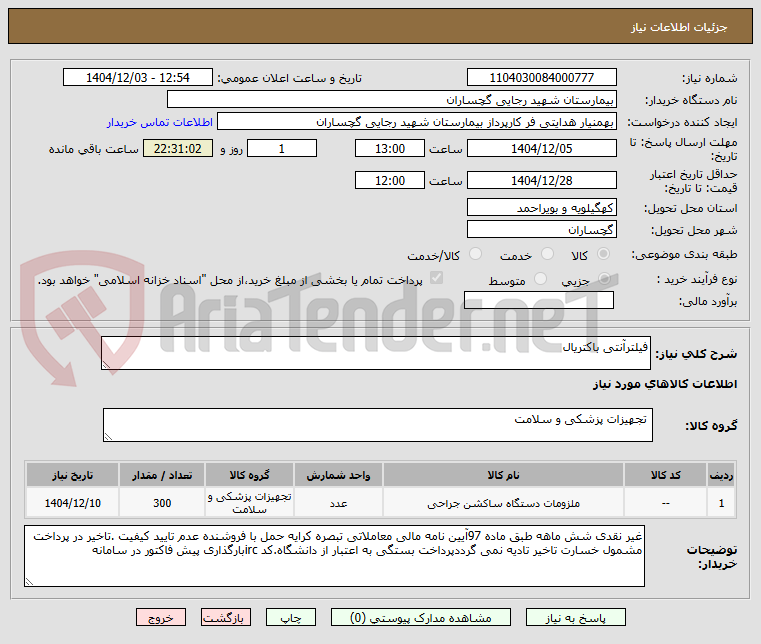Click the announcement date field 1404/12/03 - 12:54
Image resolution: width=761 pixels, height=644 pixels.
point(138,77)
